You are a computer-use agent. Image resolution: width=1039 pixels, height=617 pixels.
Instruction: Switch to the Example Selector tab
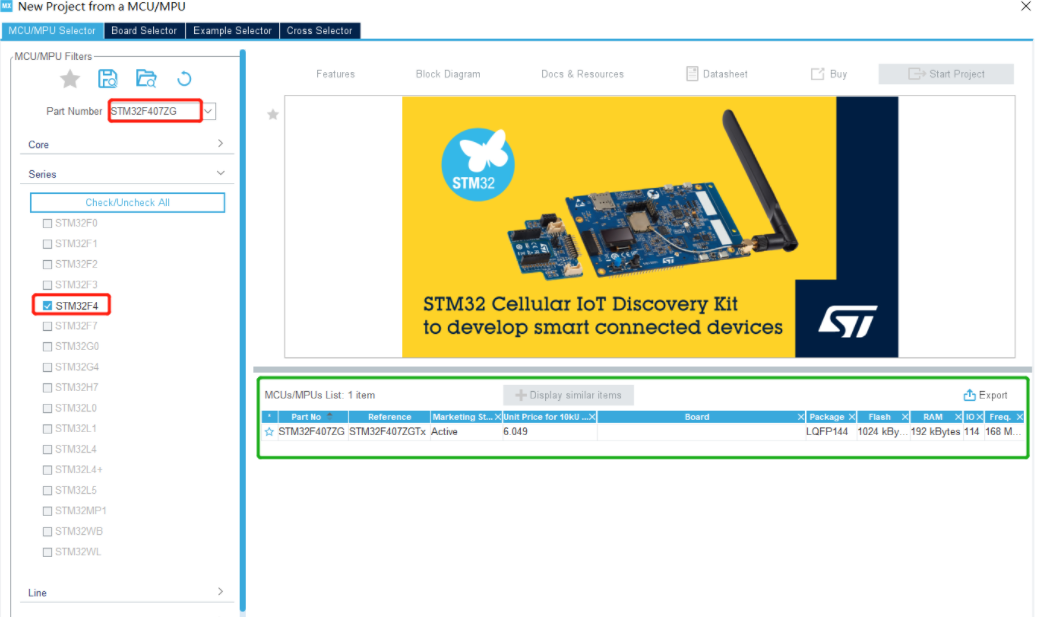pyautogui.click(x=233, y=30)
